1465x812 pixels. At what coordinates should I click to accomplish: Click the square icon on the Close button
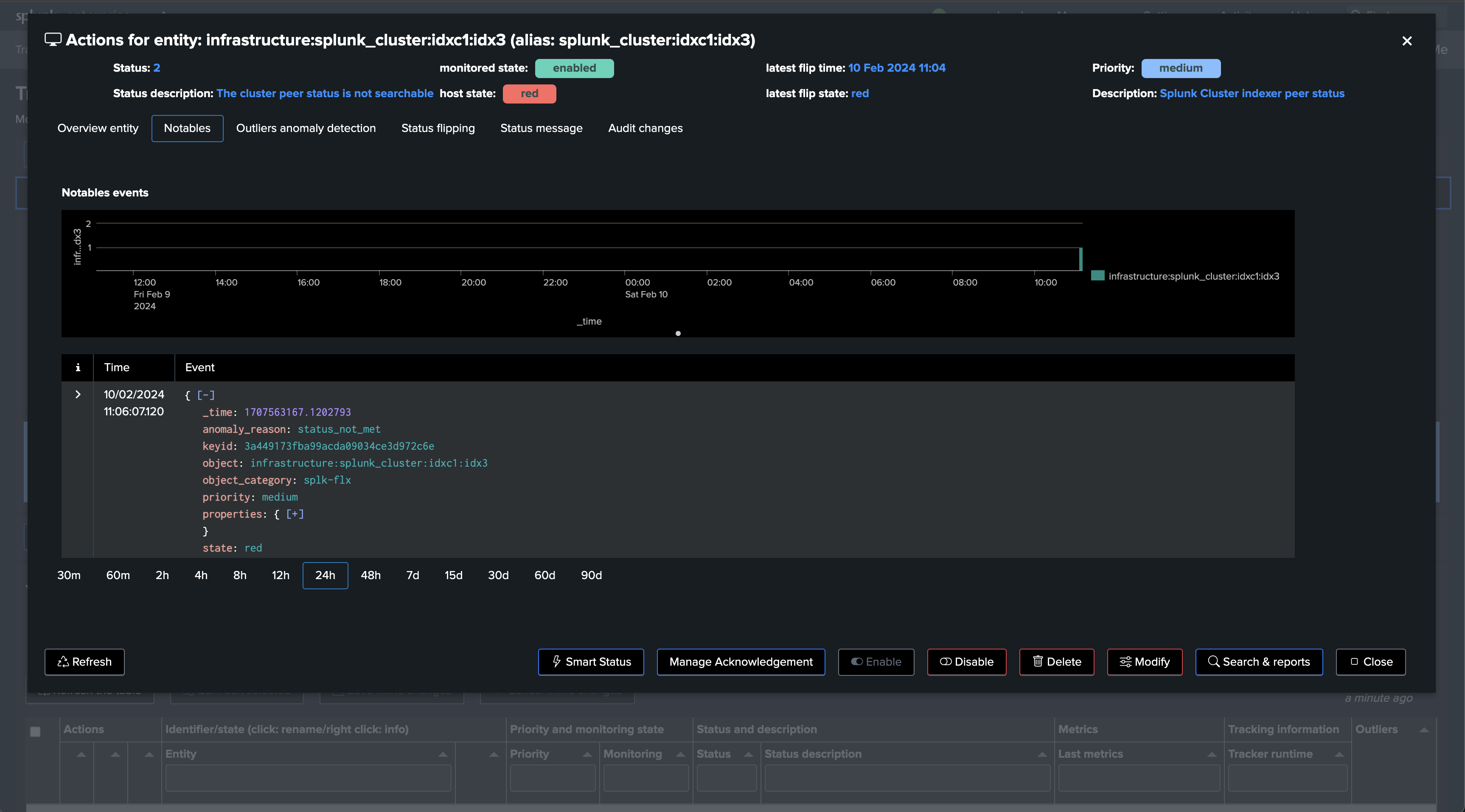click(1355, 661)
